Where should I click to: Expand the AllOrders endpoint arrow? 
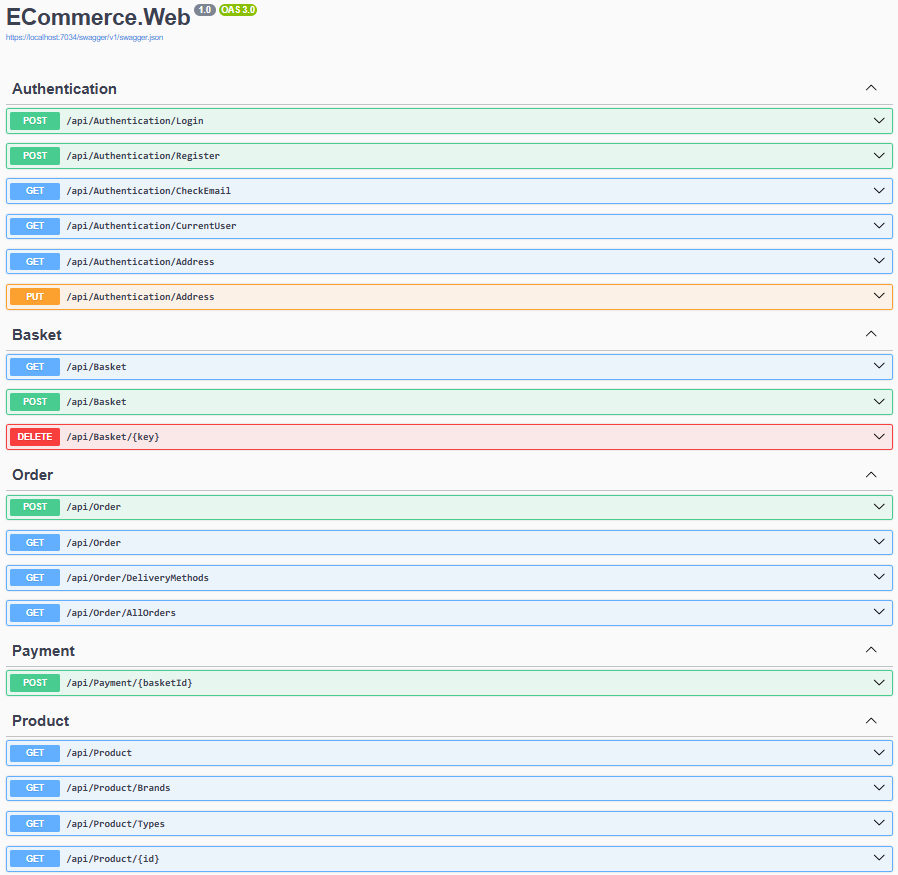[879, 612]
